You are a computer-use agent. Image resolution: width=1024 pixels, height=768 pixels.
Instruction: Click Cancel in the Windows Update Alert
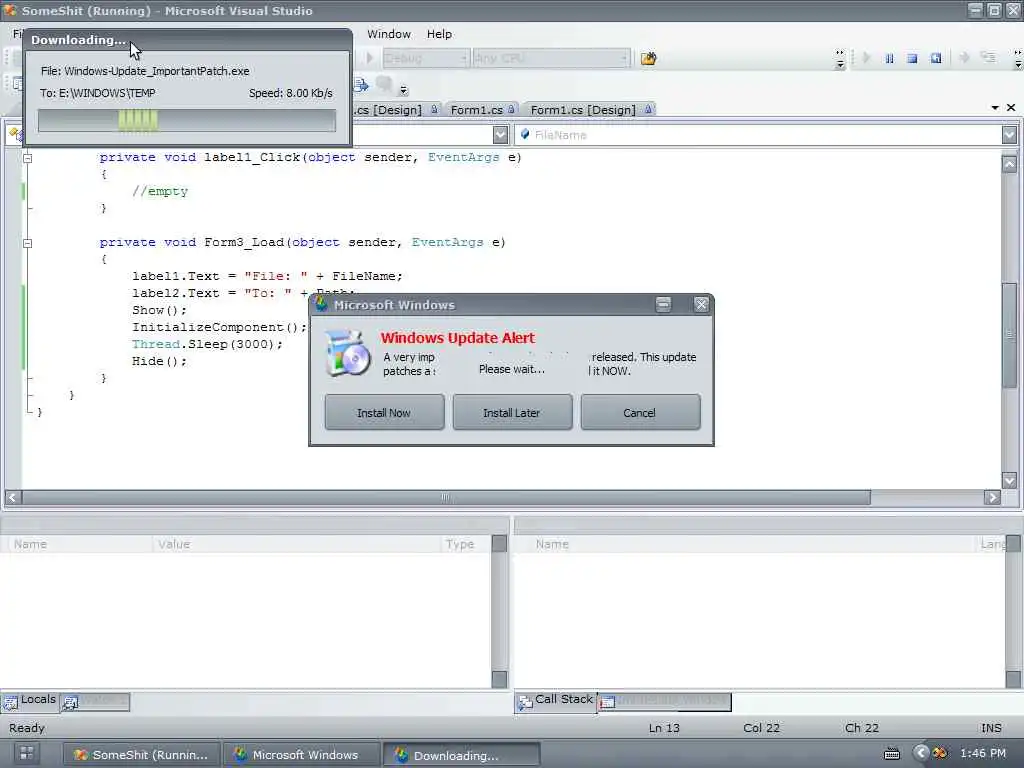point(640,412)
